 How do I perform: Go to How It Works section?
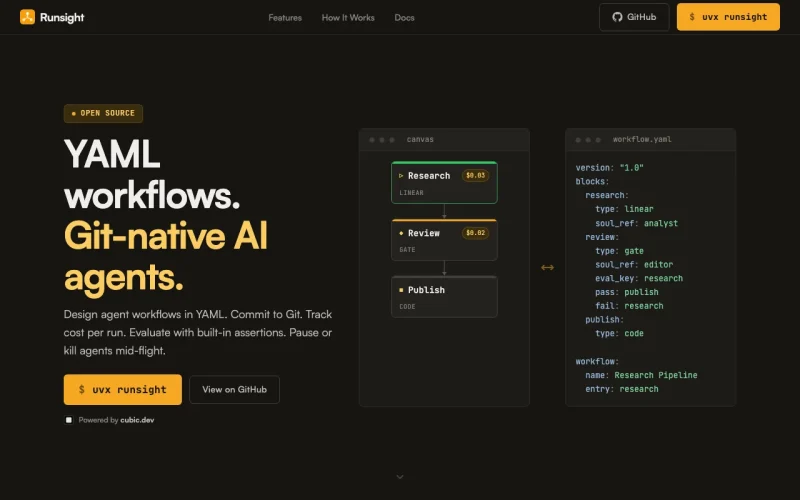point(348,17)
